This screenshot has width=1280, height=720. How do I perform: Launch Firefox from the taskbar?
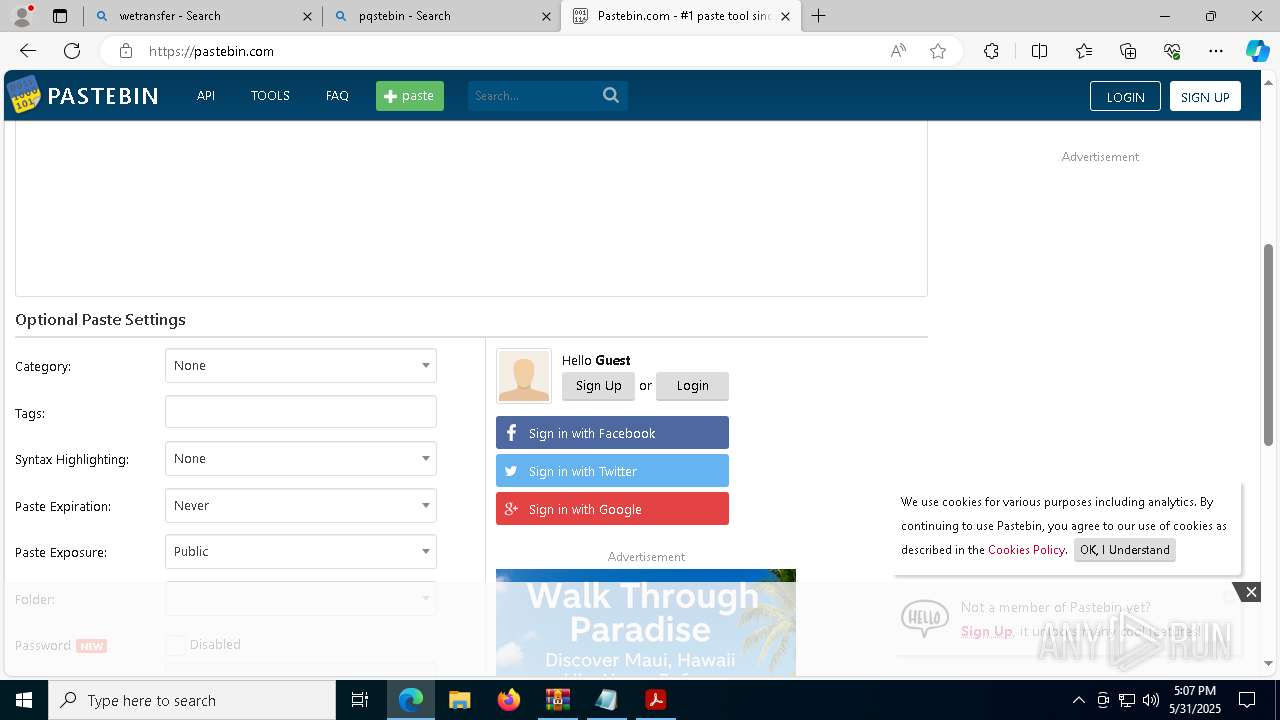pos(508,700)
